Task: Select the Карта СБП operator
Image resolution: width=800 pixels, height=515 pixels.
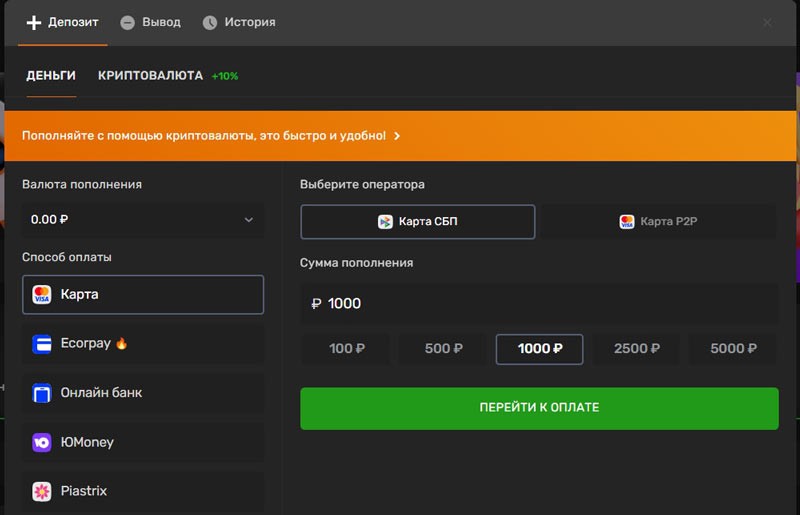Action: 417,222
